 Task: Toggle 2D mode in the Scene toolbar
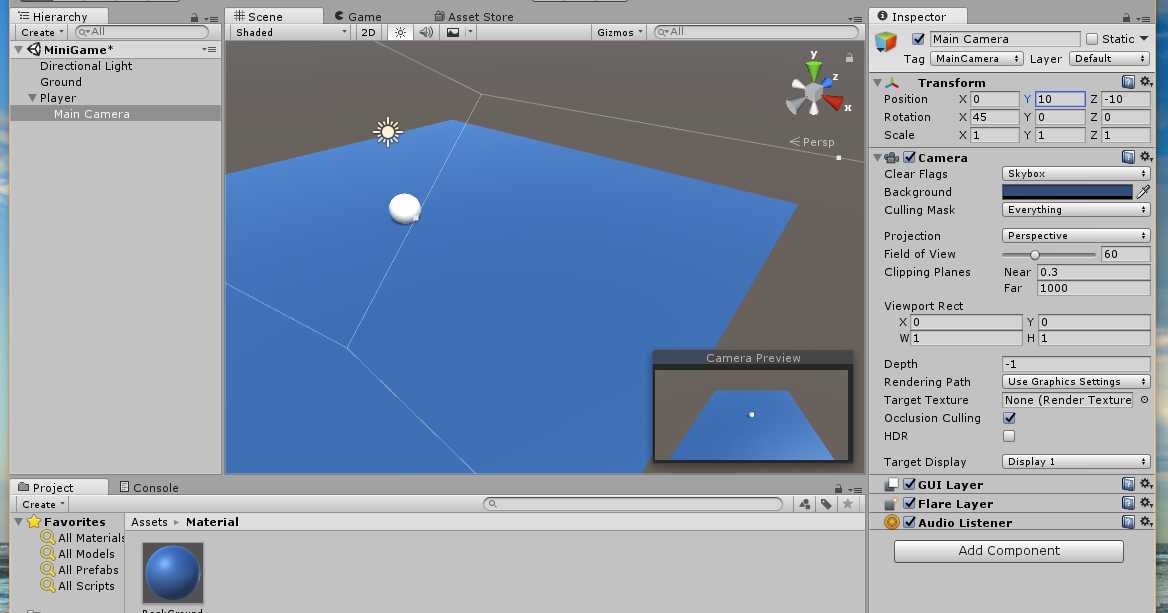point(368,31)
